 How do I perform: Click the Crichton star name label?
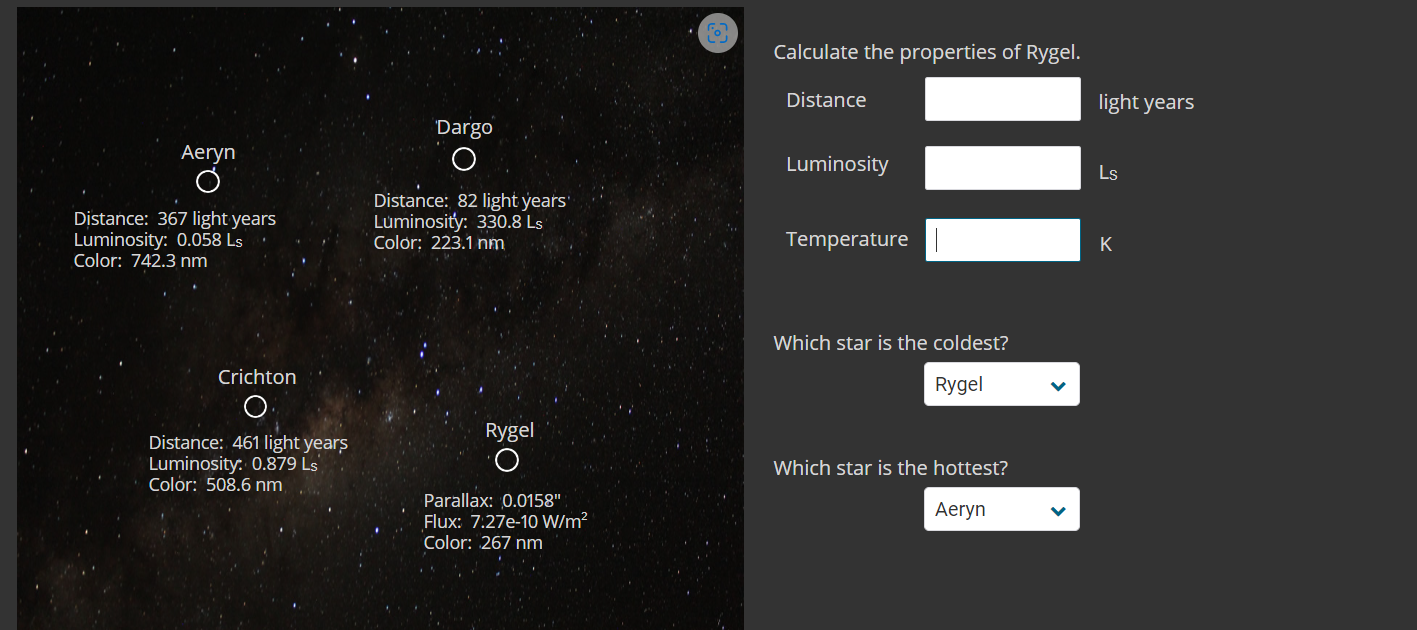pos(257,377)
